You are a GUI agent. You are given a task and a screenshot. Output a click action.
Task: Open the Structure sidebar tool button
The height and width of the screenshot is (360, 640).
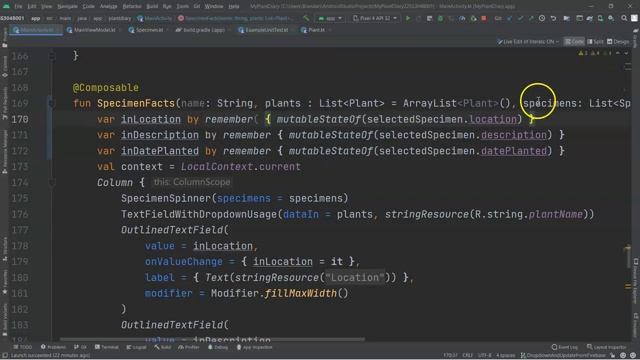click(4, 249)
